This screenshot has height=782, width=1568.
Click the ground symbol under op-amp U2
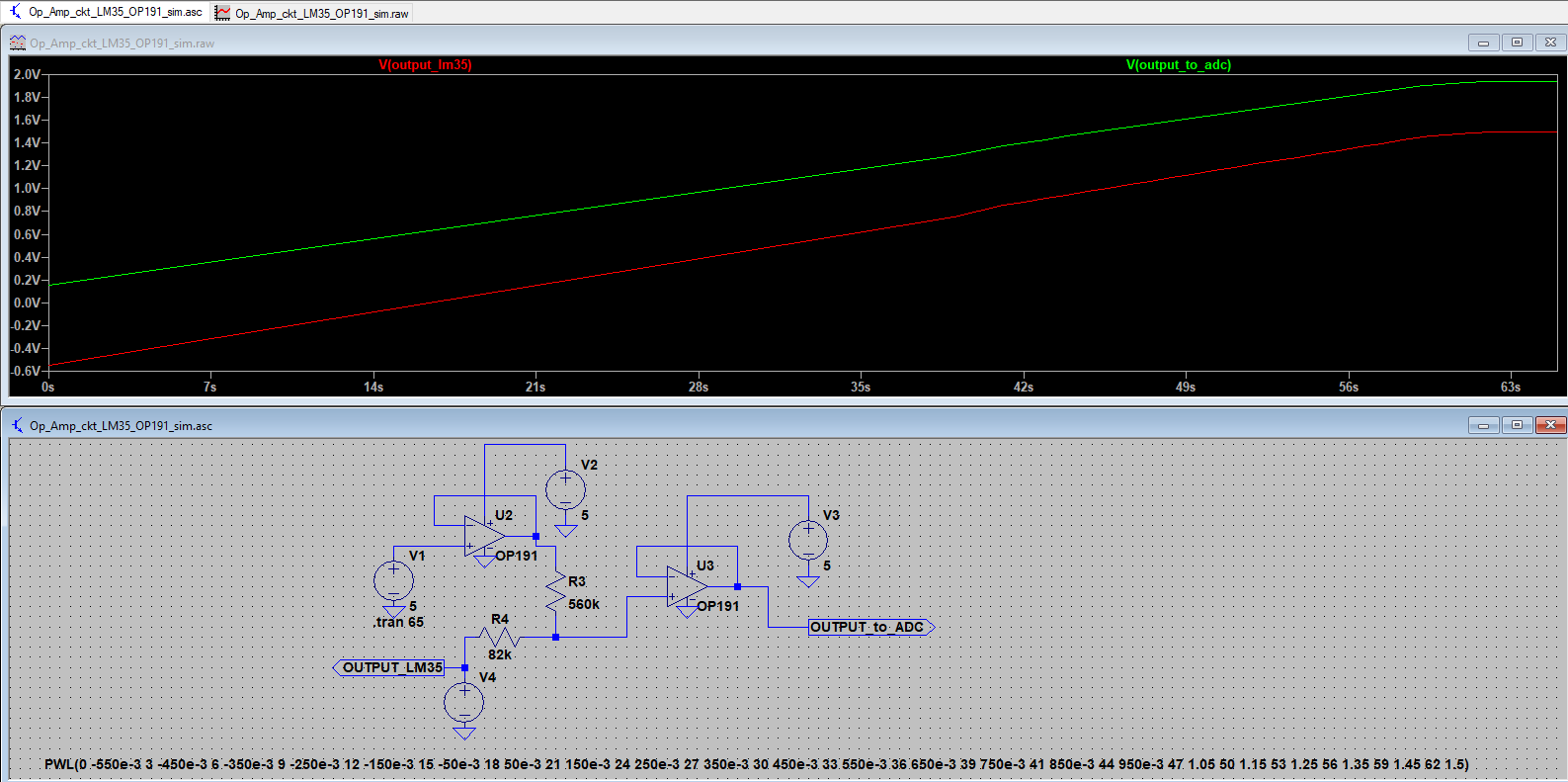pos(484,561)
